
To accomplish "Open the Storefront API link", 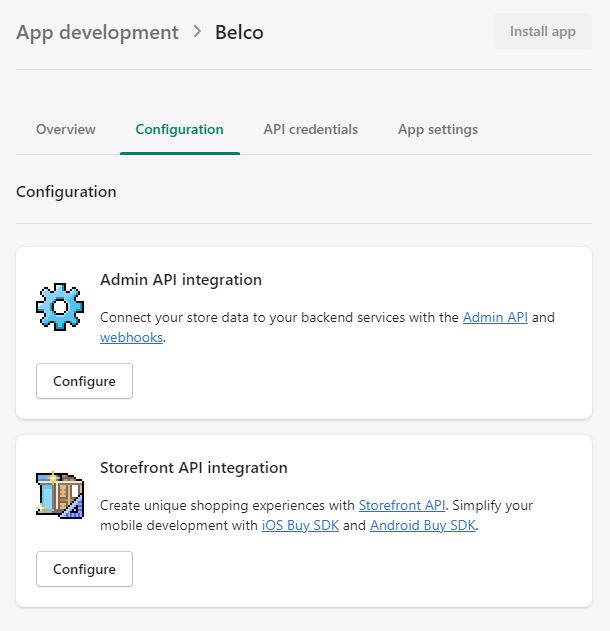I will point(402,505).
